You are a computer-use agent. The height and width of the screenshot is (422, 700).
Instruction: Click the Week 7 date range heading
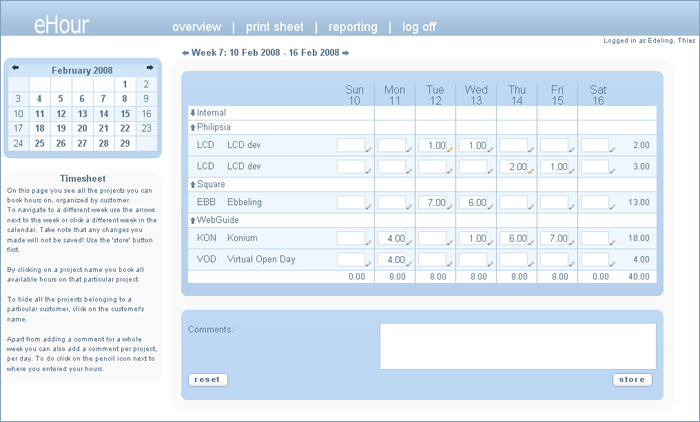[x=265, y=53]
